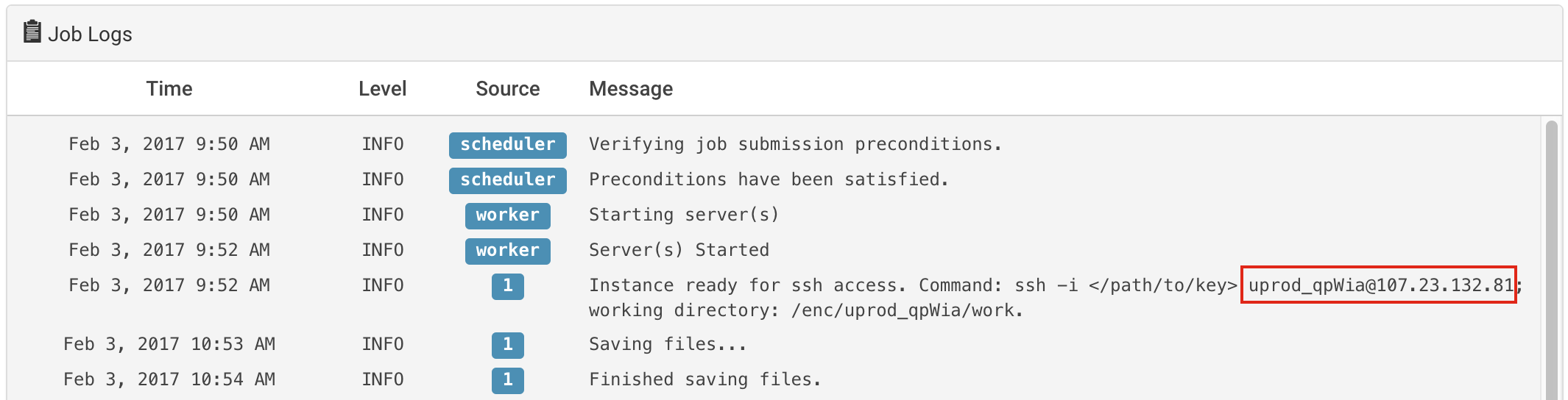1568x400 pixels.
Task: Click the Level column header
Action: click(382, 89)
